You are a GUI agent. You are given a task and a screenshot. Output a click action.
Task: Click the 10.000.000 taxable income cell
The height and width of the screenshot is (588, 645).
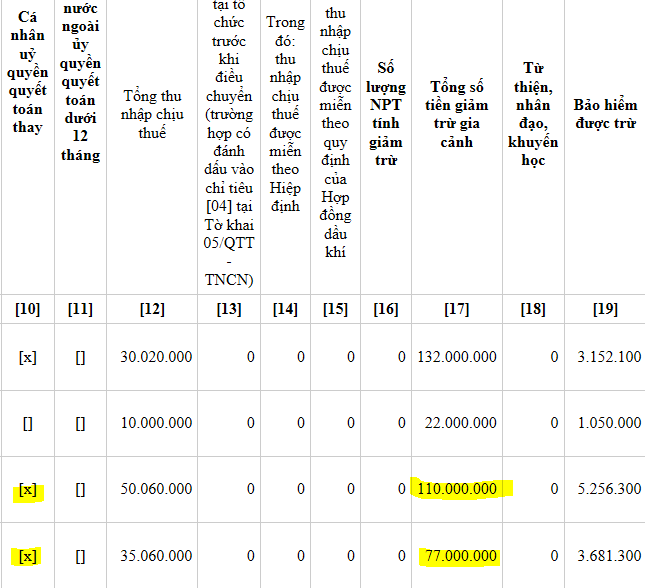coord(156,423)
